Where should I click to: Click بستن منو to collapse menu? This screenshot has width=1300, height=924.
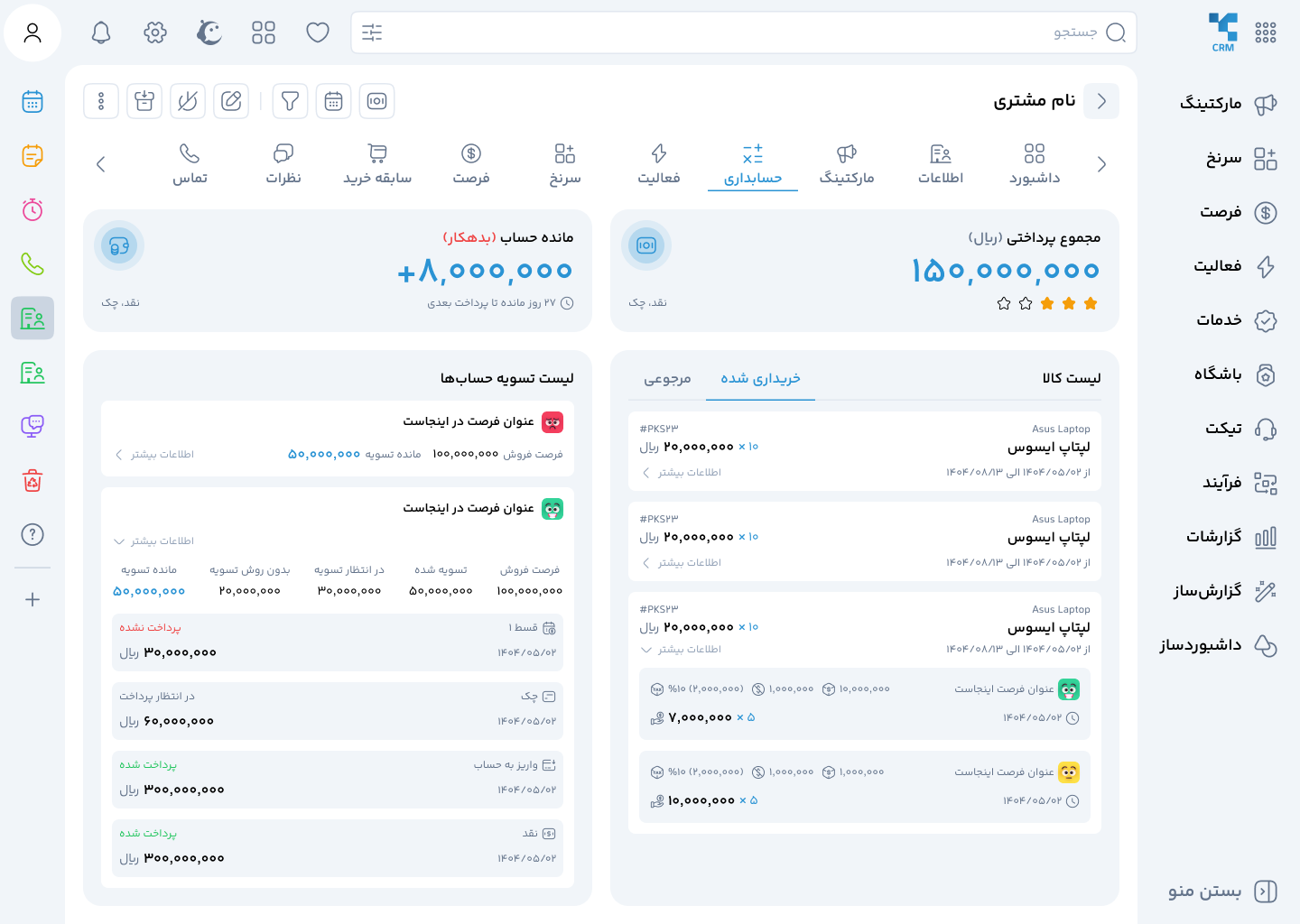[x=1222, y=892]
